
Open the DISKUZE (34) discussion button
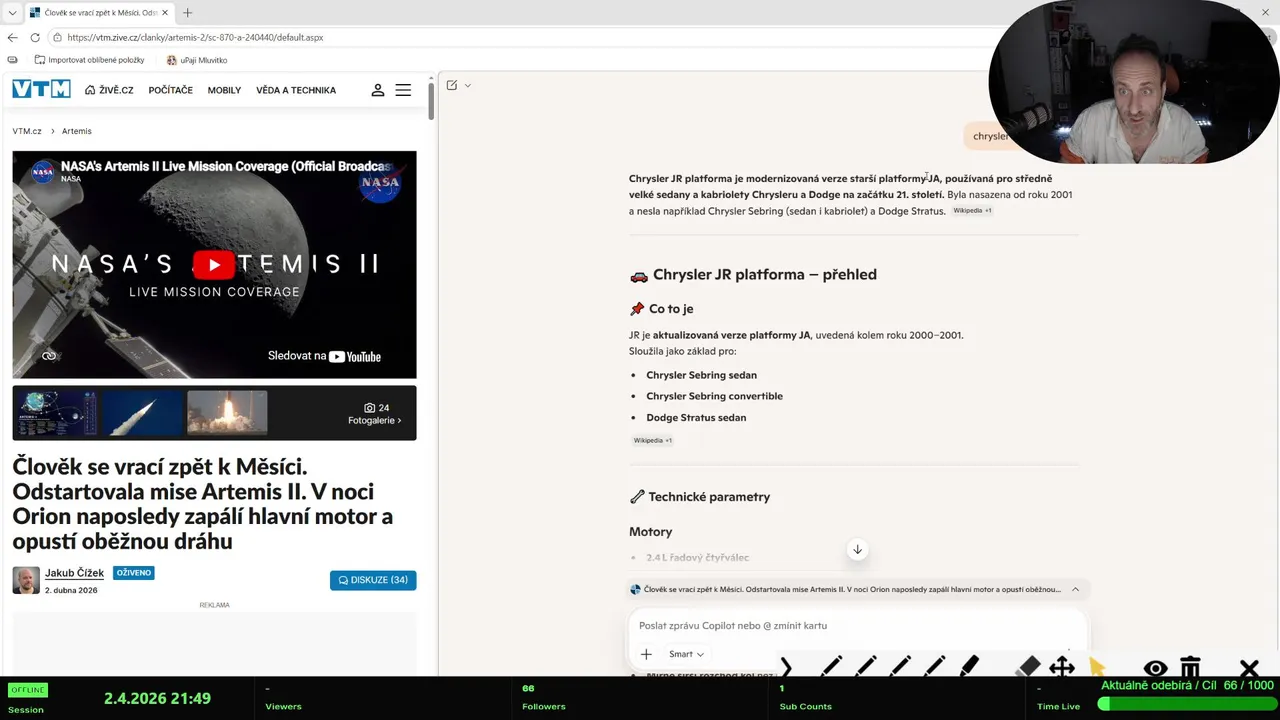(x=373, y=580)
